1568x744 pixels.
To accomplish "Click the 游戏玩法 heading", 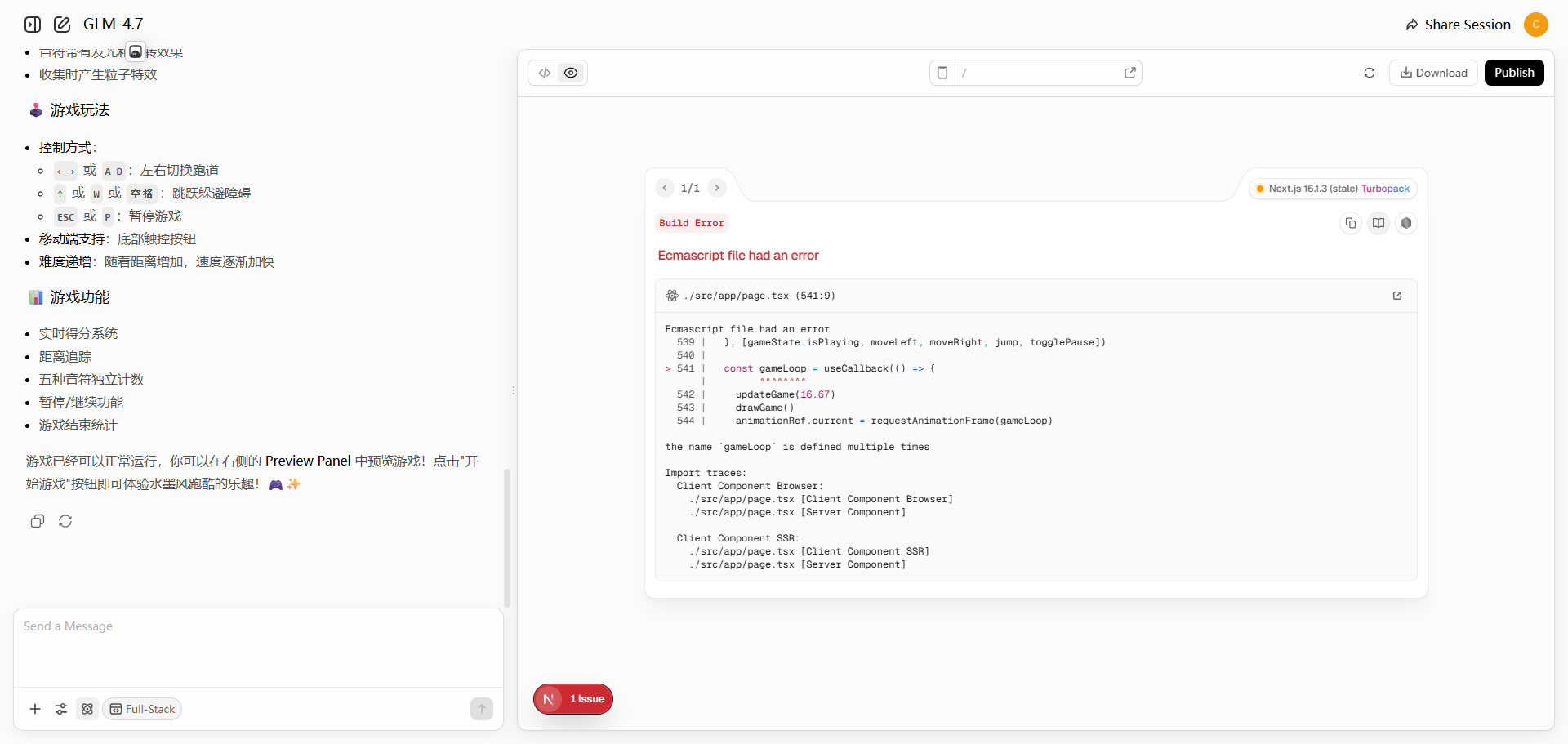I will pyautogui.click(x=79, y=110).
